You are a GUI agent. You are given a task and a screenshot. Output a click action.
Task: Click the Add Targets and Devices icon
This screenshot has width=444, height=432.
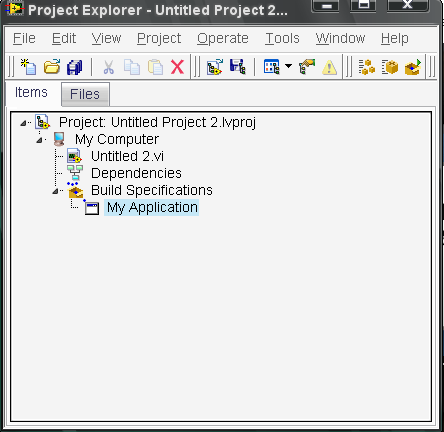215,67
